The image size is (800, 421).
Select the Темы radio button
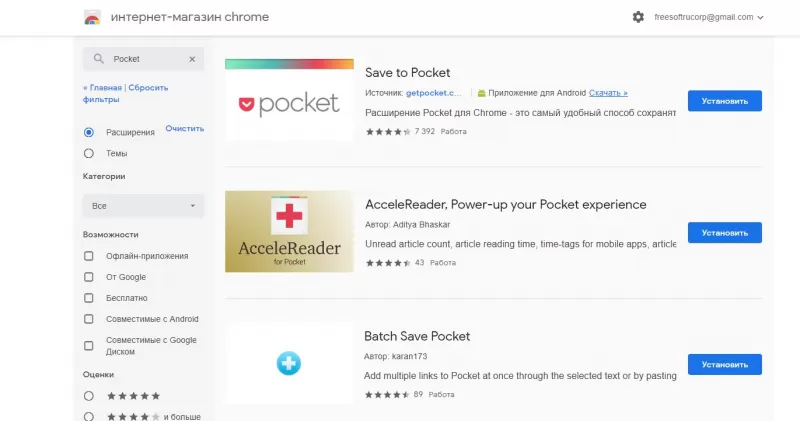(89, 153)
